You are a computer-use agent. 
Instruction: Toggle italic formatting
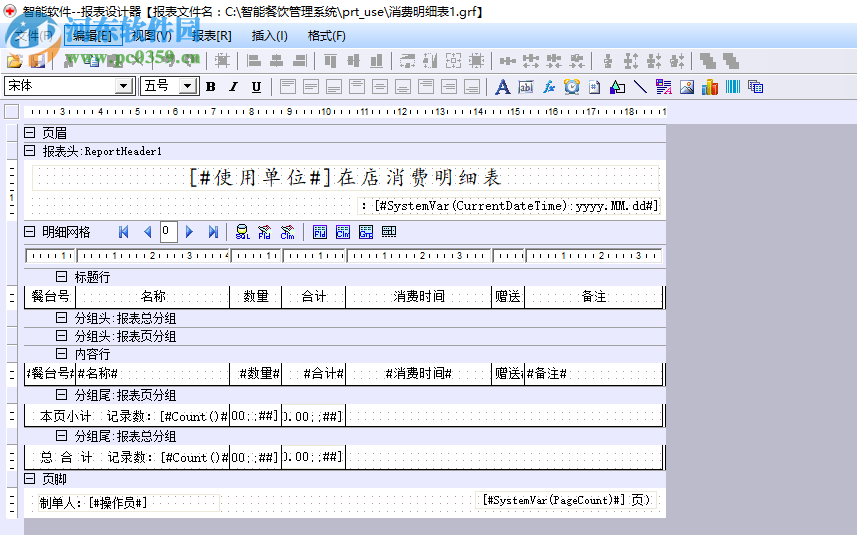click(233, 87)
